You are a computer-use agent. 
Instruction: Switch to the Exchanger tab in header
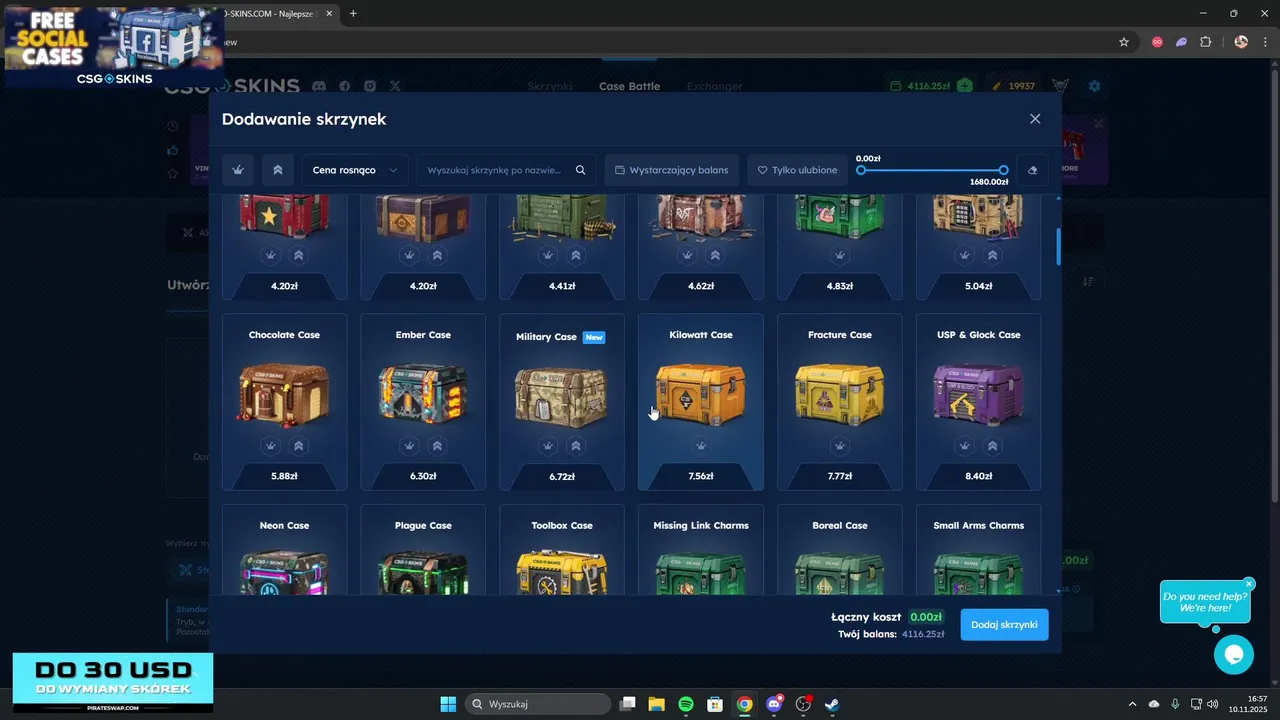[x=714, y=86]
